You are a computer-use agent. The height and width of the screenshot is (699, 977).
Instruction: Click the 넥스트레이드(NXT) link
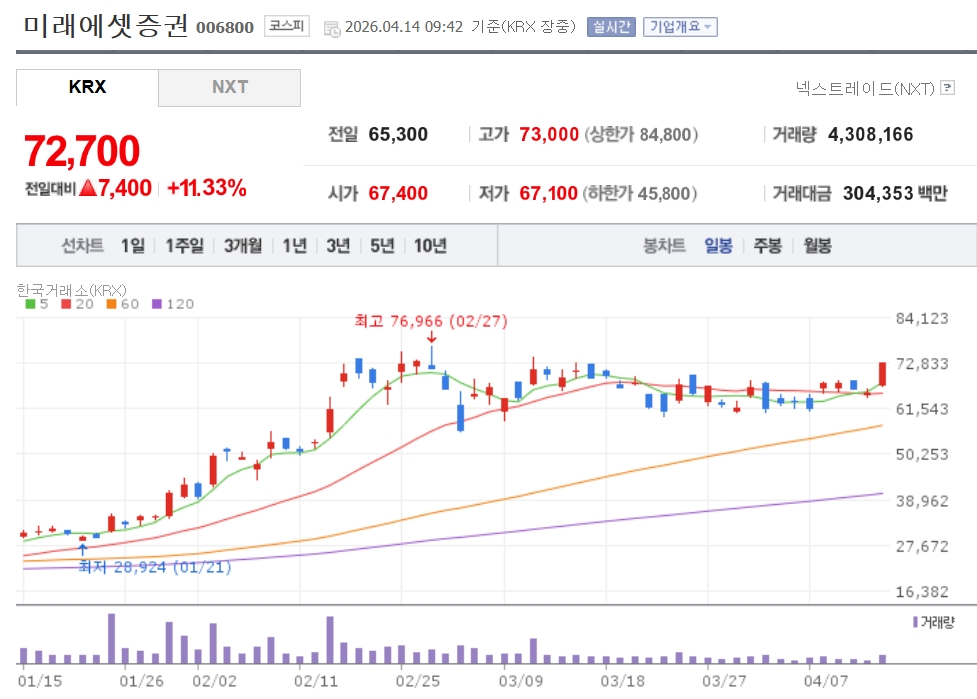[865, 88]
